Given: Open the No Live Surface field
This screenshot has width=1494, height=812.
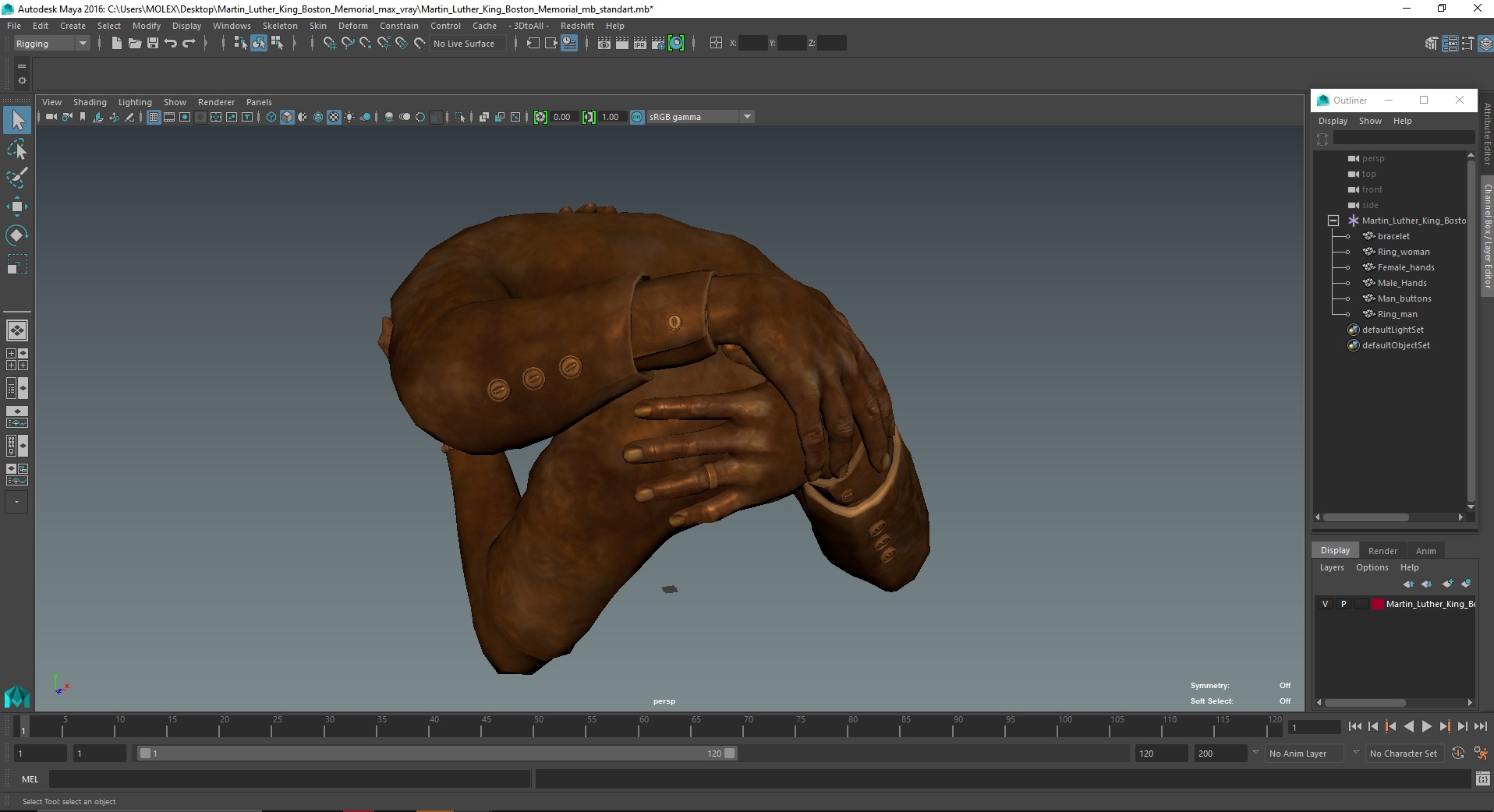Looking at the screenshot, I should pos(468,44).
